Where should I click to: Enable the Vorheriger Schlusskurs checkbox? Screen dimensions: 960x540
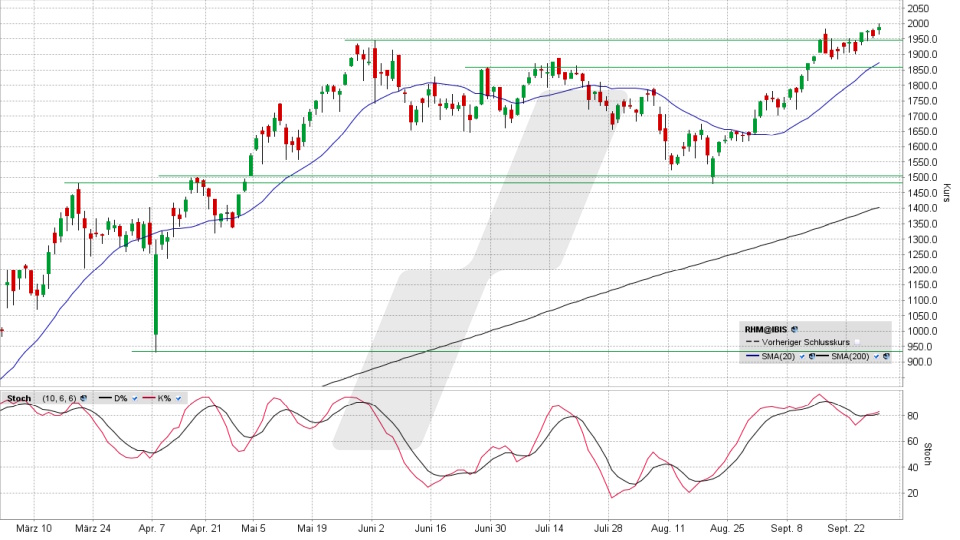855,342
